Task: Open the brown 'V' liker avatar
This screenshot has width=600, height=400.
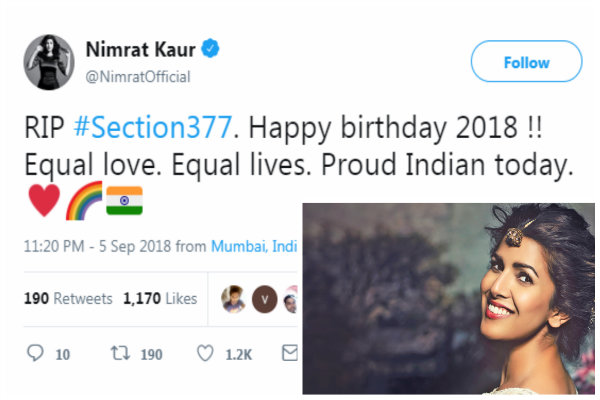Action: click(263, 297)
